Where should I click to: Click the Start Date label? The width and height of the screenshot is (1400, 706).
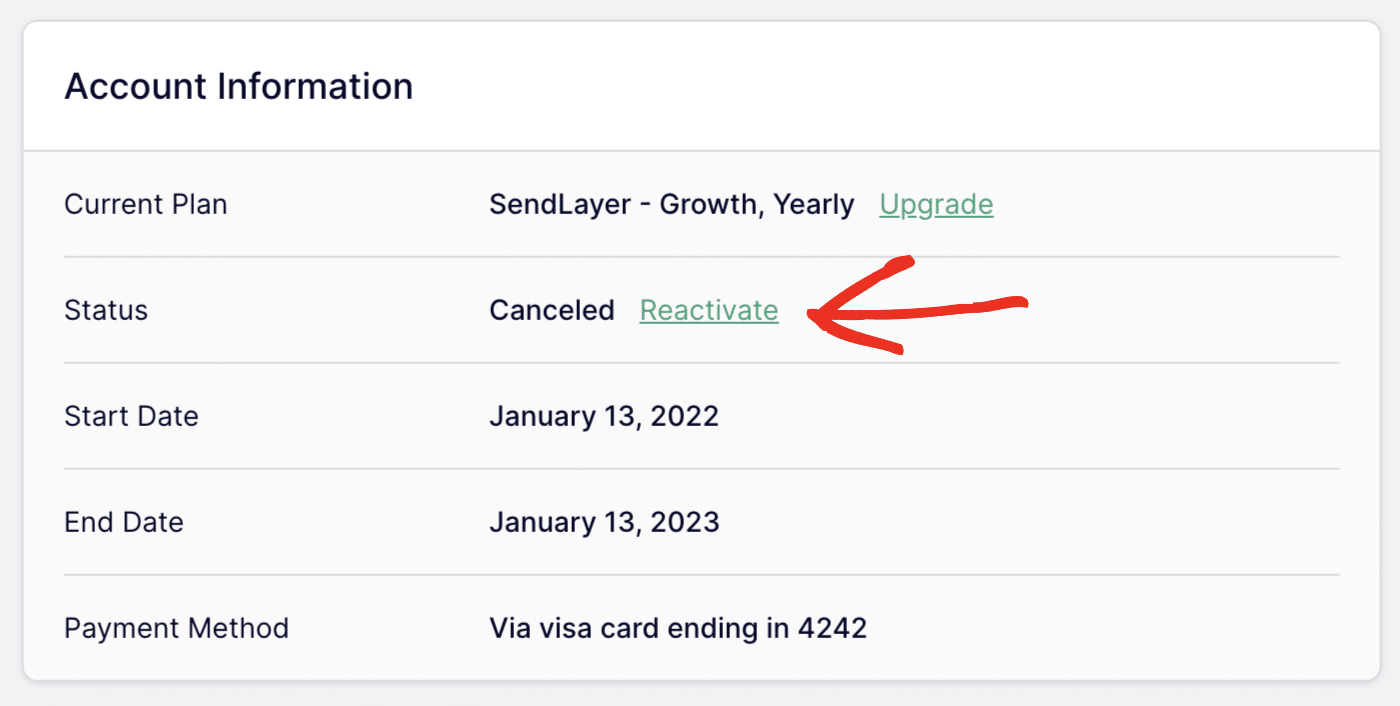coord(131,417)
